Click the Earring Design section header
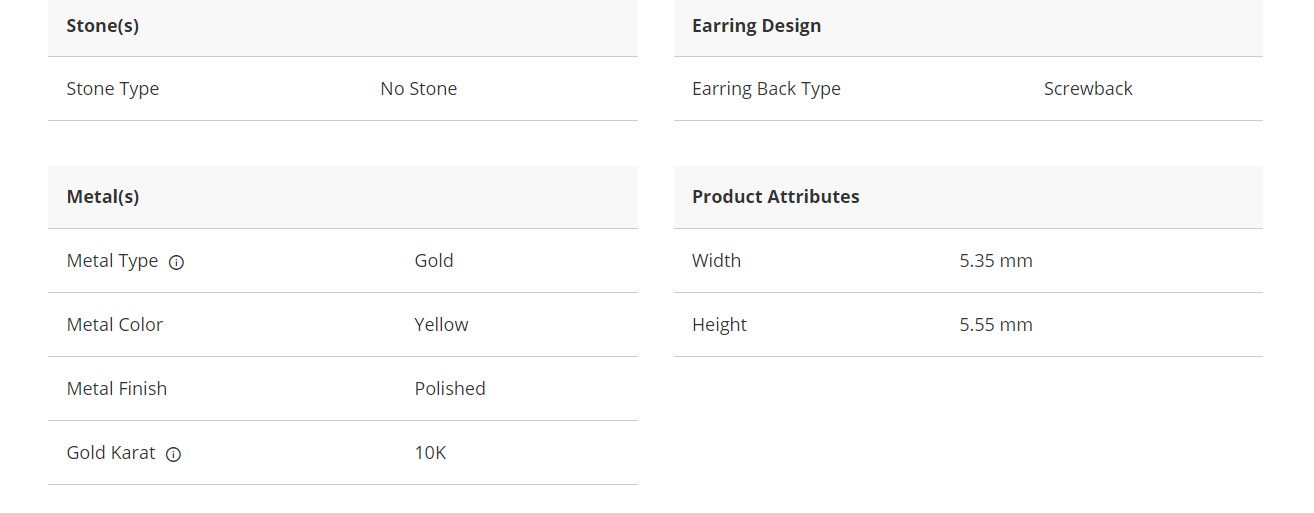 pos(756,26)
